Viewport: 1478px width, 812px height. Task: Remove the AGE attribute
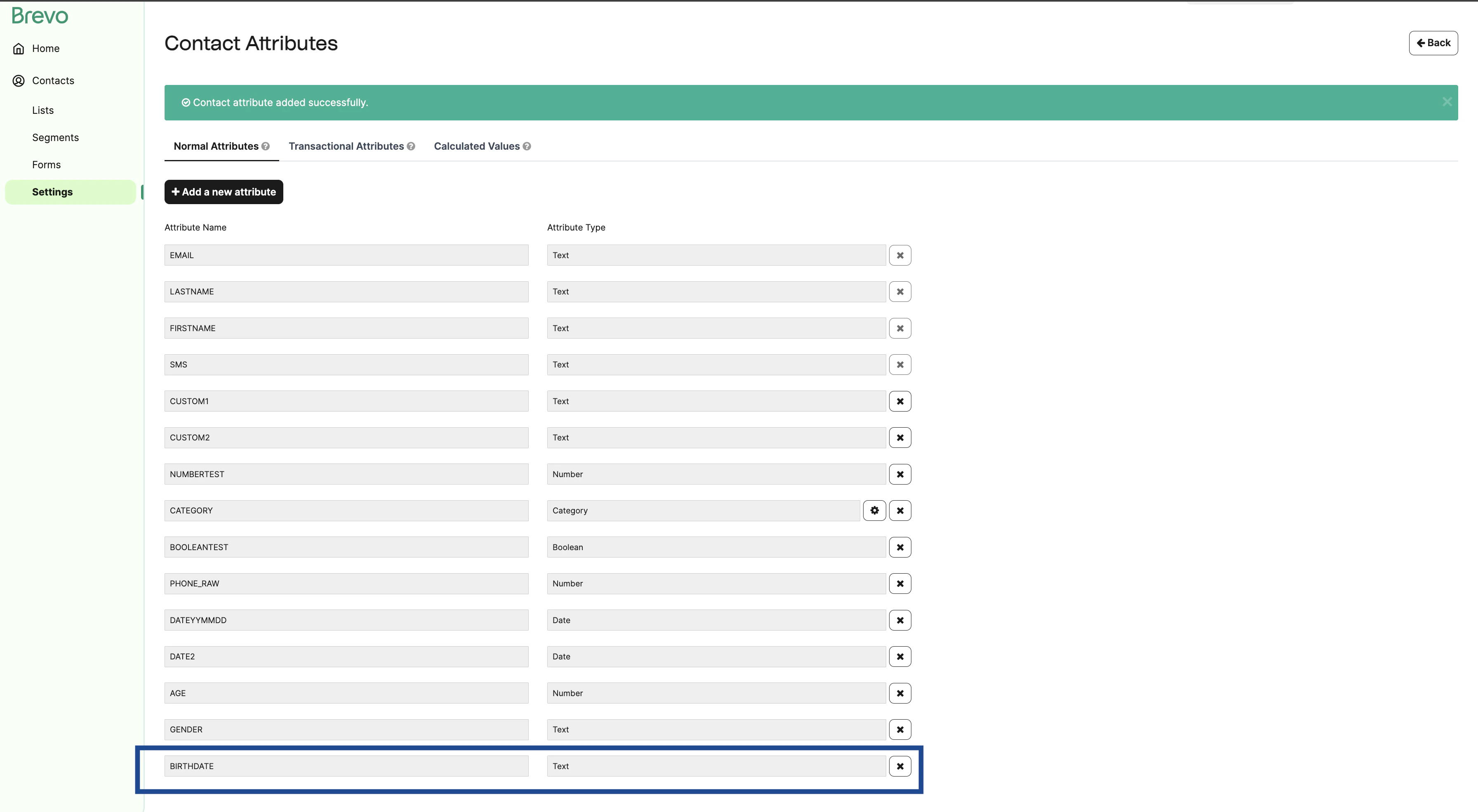click(x=900, y=693)
